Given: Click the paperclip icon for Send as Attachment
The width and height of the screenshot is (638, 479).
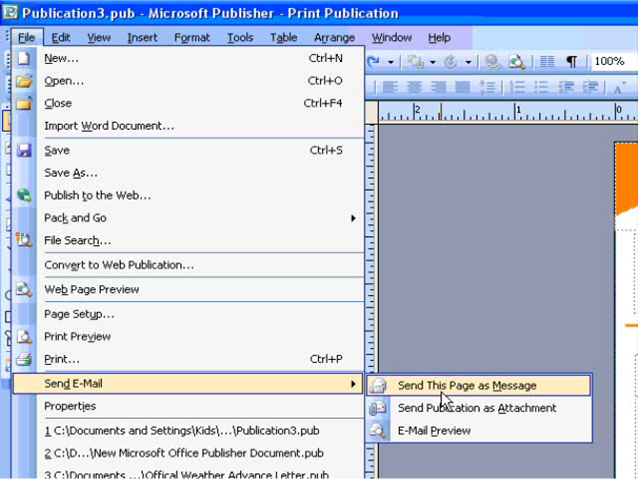Looking at the screenshot, I should (x=378, y=408).
